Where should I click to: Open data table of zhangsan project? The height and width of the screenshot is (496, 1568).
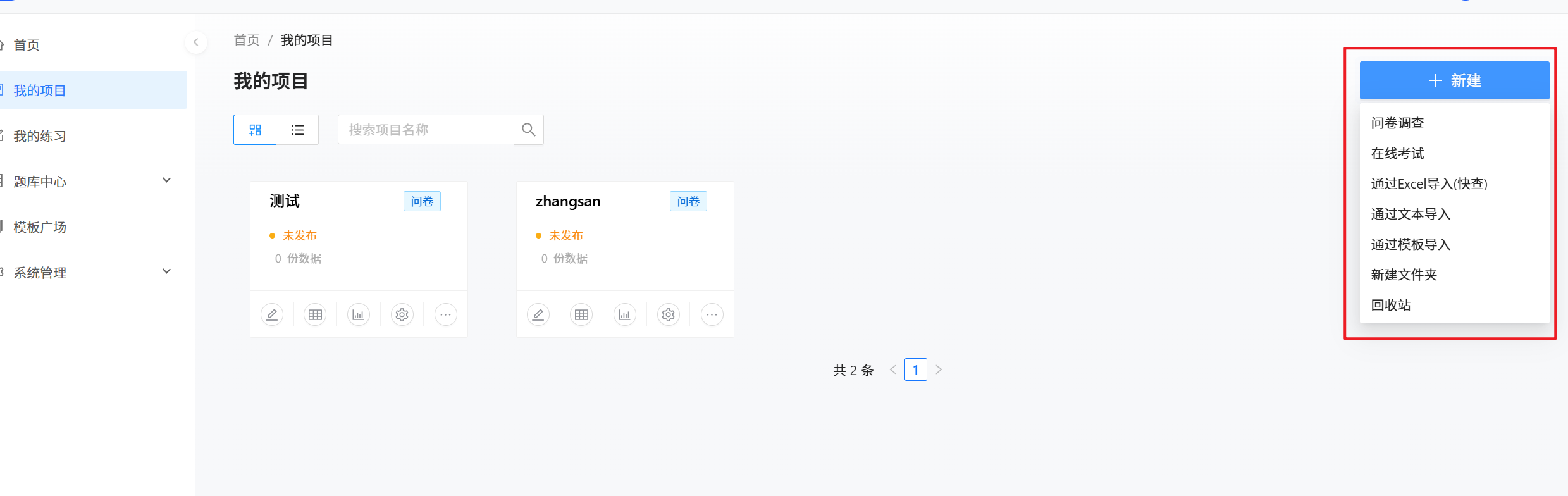click(x=581, y=314)
